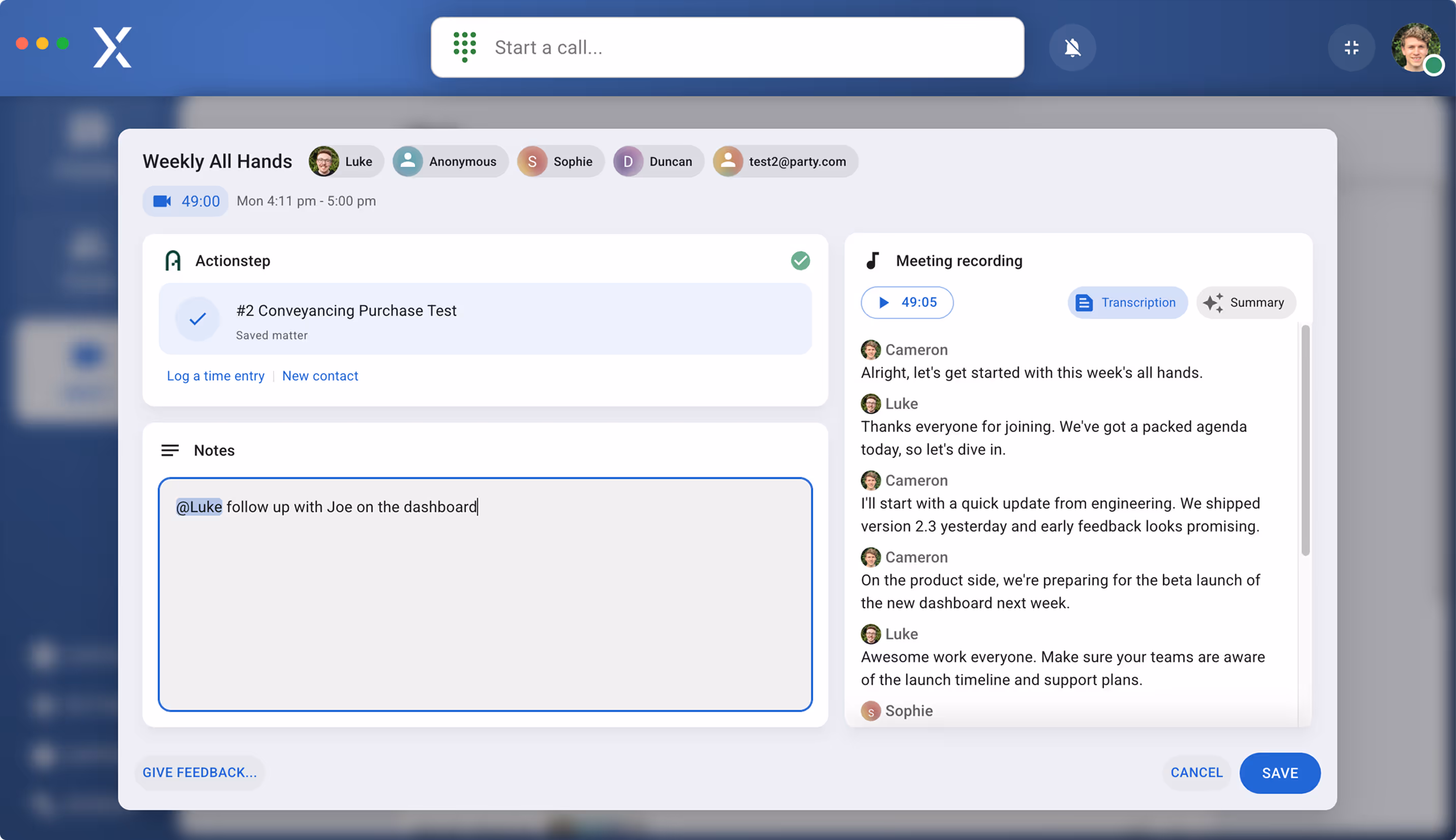This screenshot has width=1456, height=840.
Task: Click the yellow minimize window button
Action: tap(42, 43)
